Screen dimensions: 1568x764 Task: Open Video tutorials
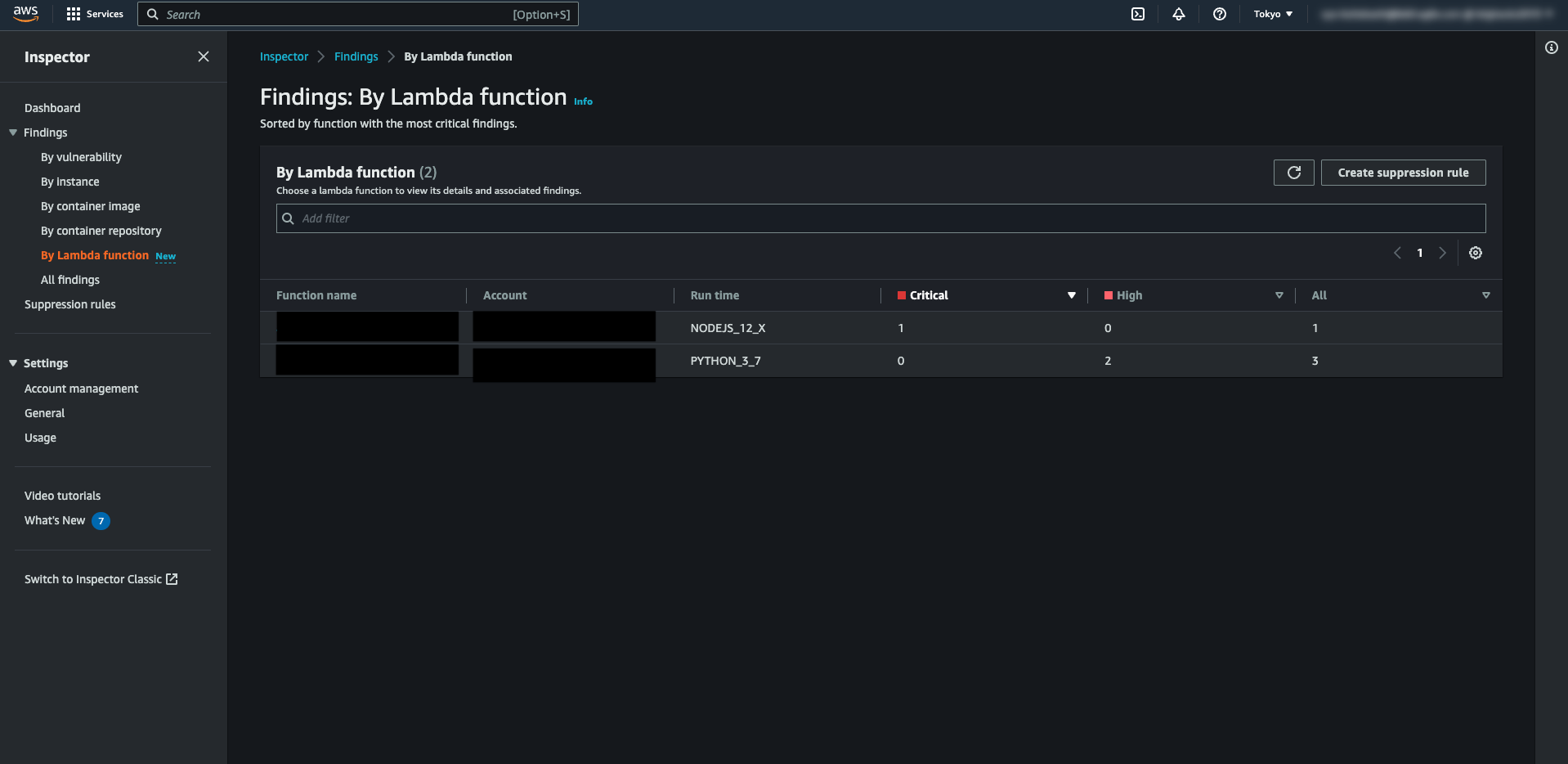pyautogui.click(x=62, y=496)
